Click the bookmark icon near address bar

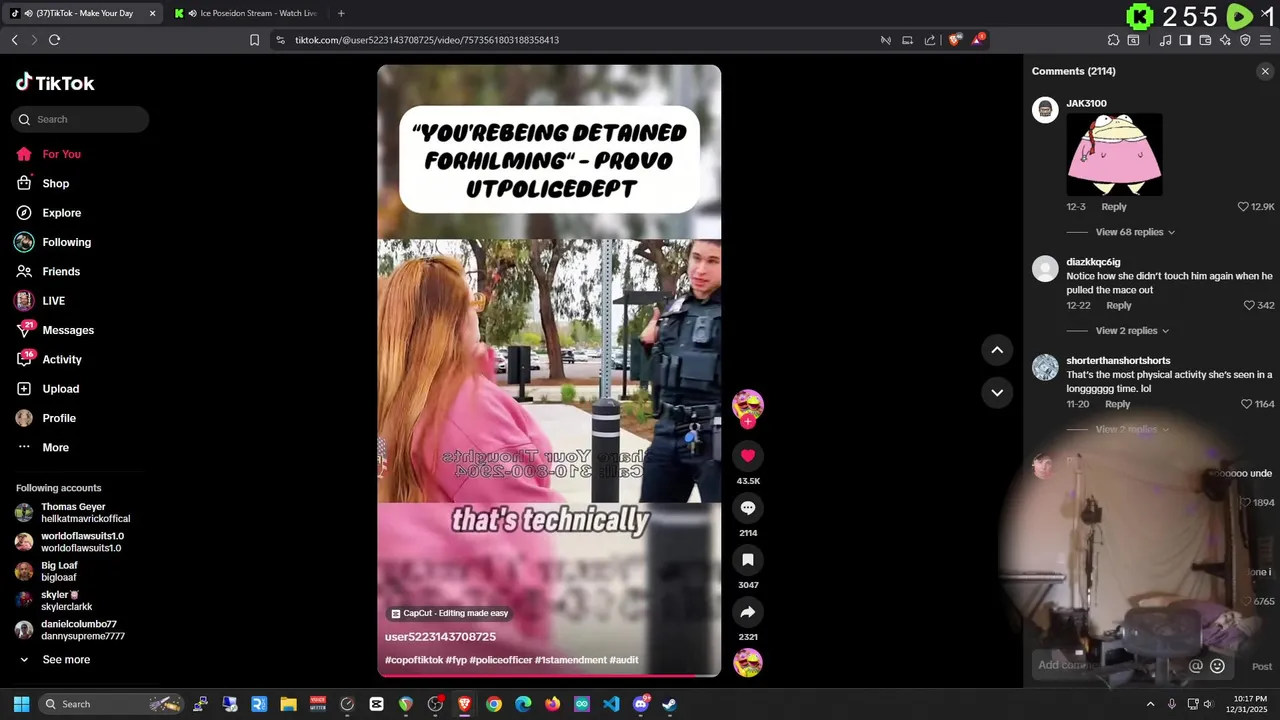click(254, 40)
